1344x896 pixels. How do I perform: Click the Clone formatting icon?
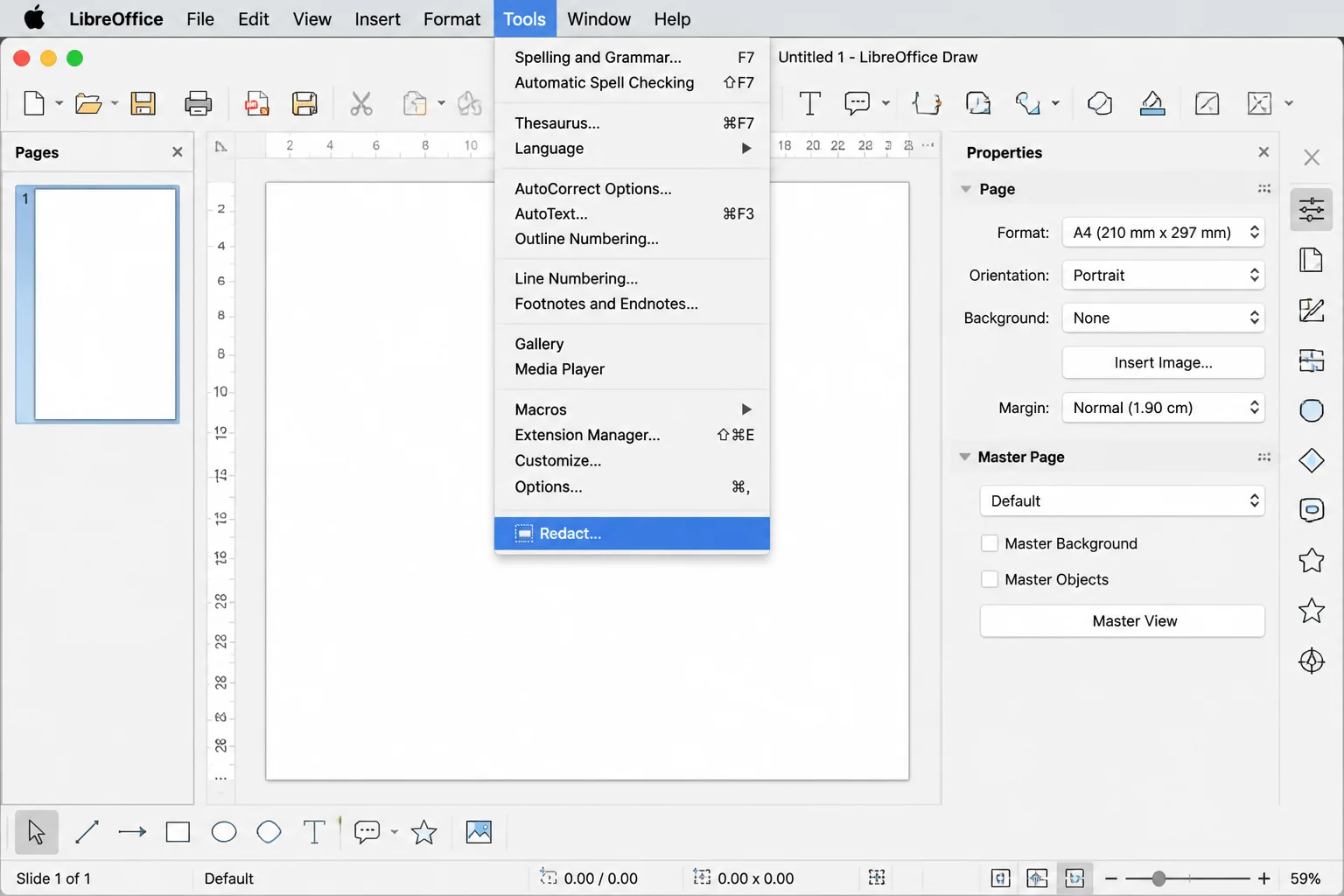coord(470,103)
